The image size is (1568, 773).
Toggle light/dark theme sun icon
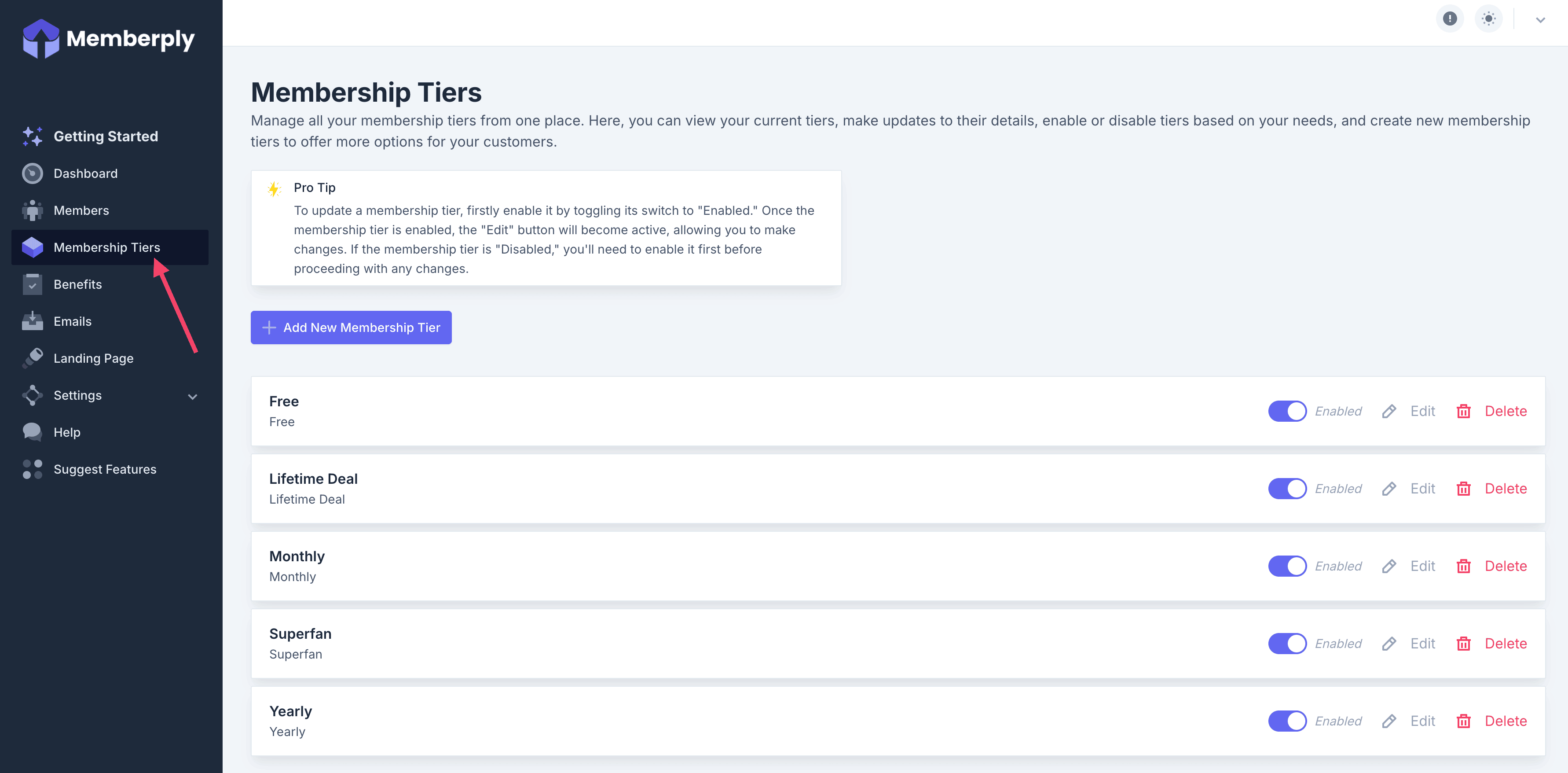click(x=1488, y=19)
